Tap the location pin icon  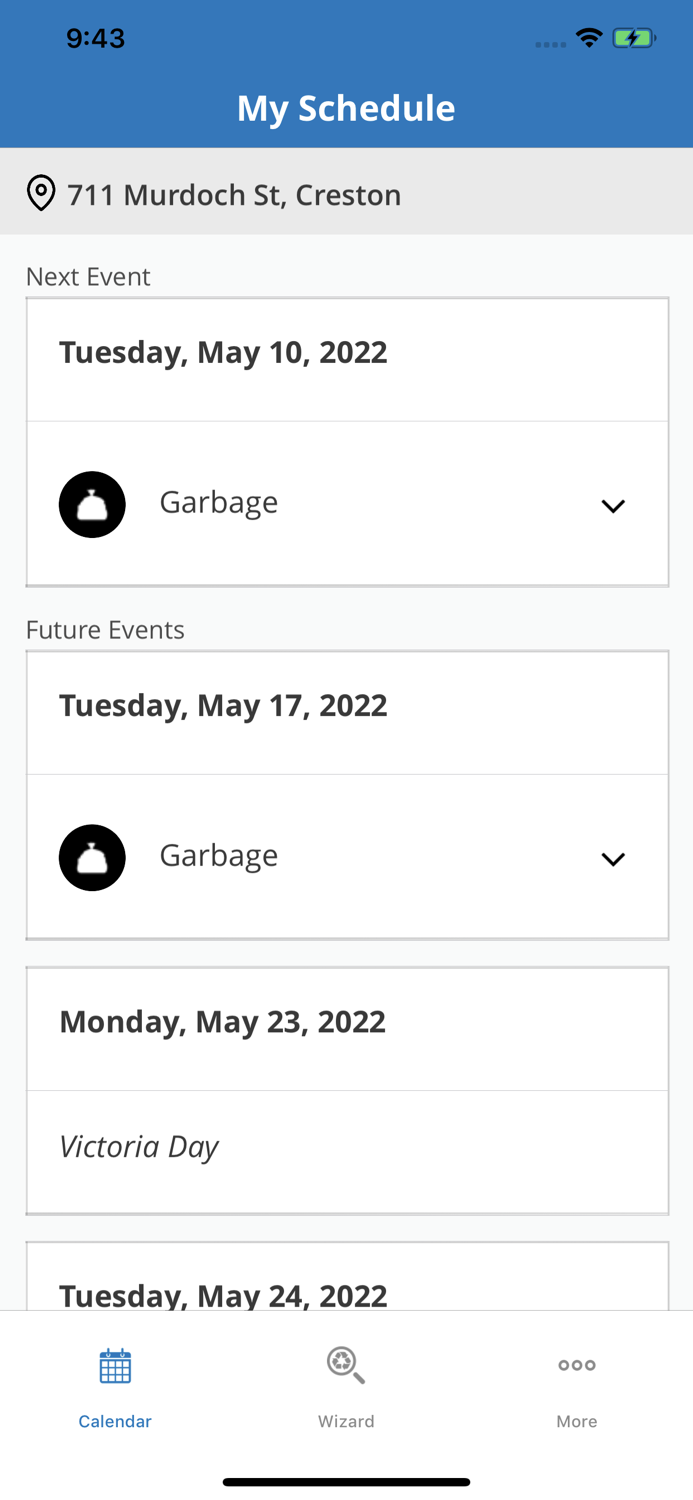(41, 193)
